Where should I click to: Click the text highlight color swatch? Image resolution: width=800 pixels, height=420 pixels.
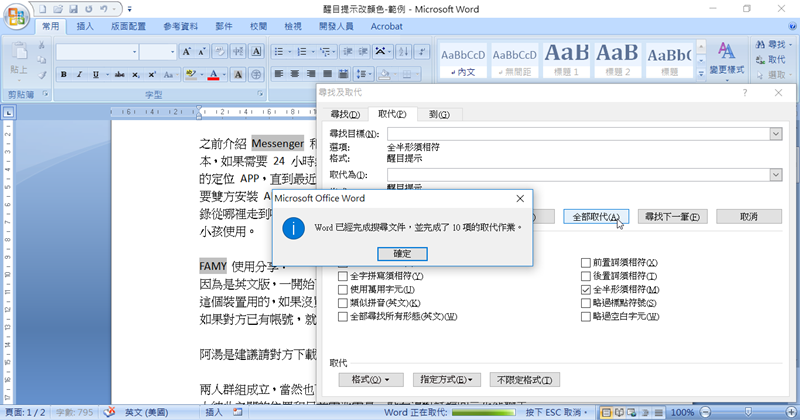tap(191, 75)
